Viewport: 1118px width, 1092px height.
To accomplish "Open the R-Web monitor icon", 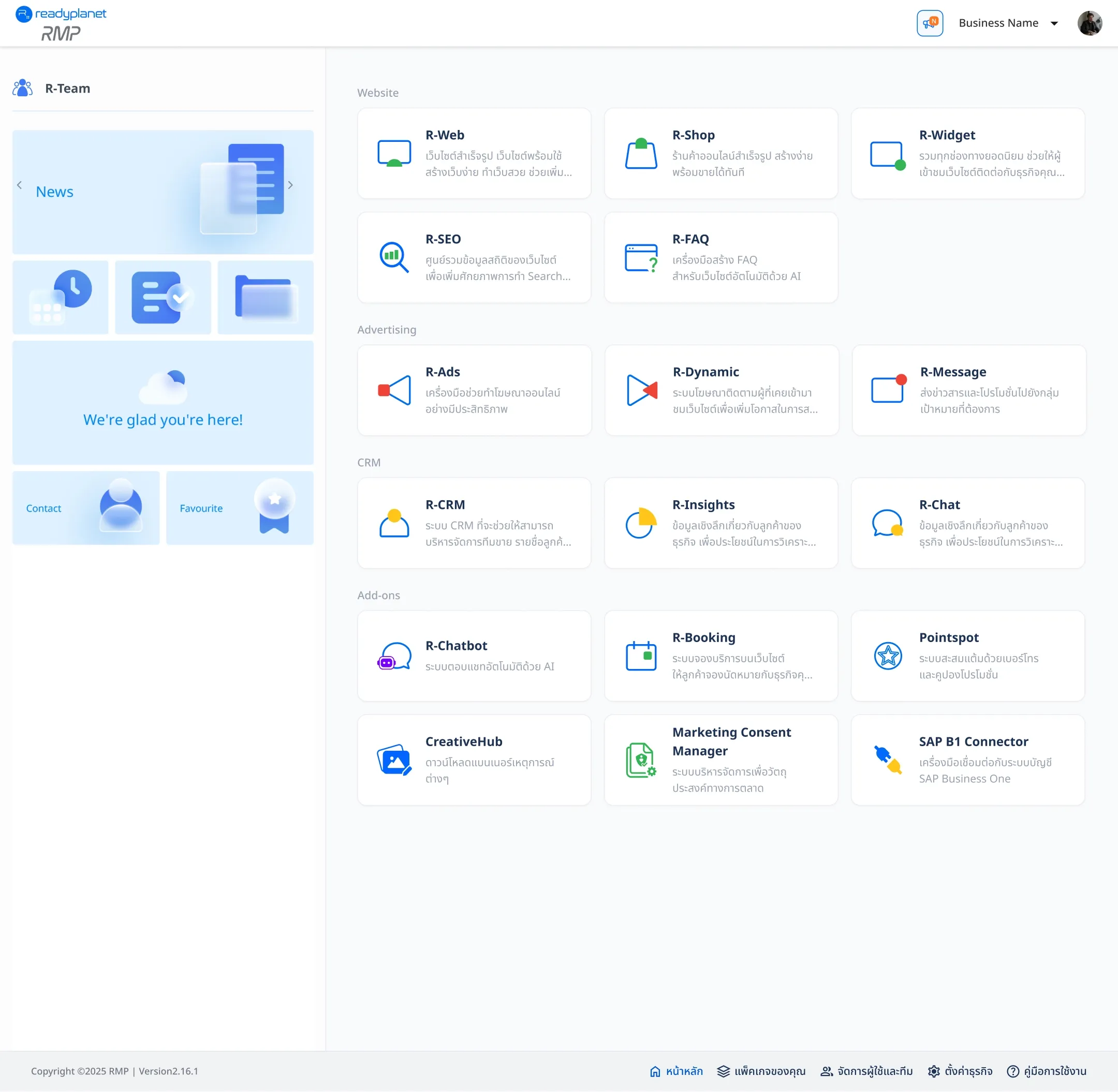I will click(x=394, y=153).
